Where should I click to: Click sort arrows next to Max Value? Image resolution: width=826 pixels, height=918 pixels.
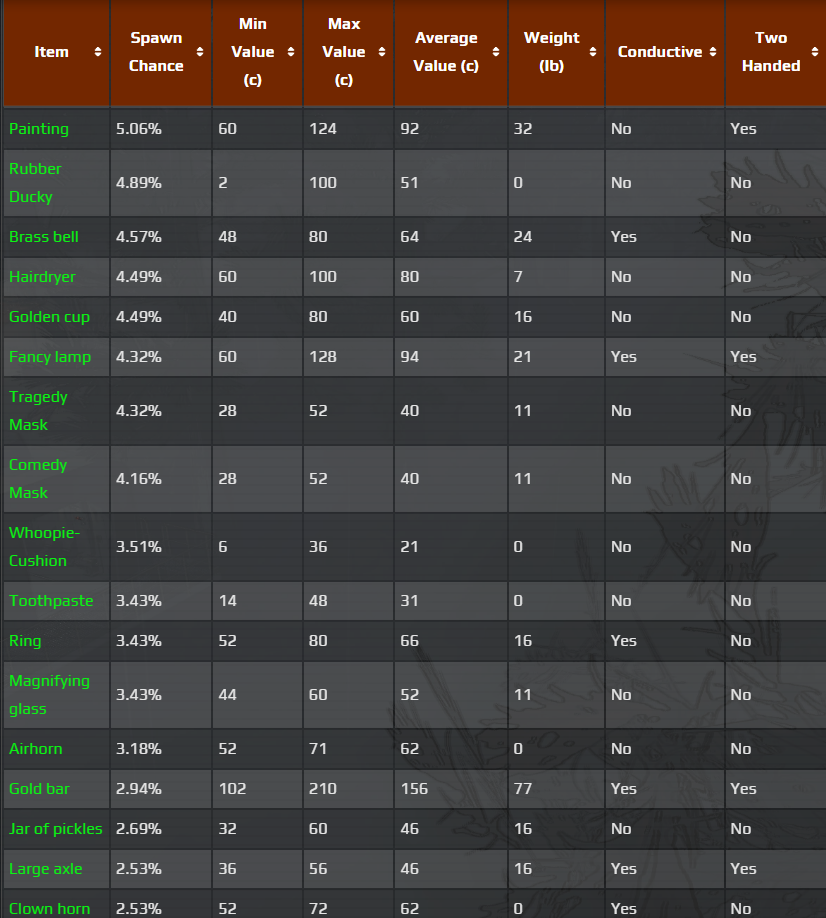click(x=381, y=52)
